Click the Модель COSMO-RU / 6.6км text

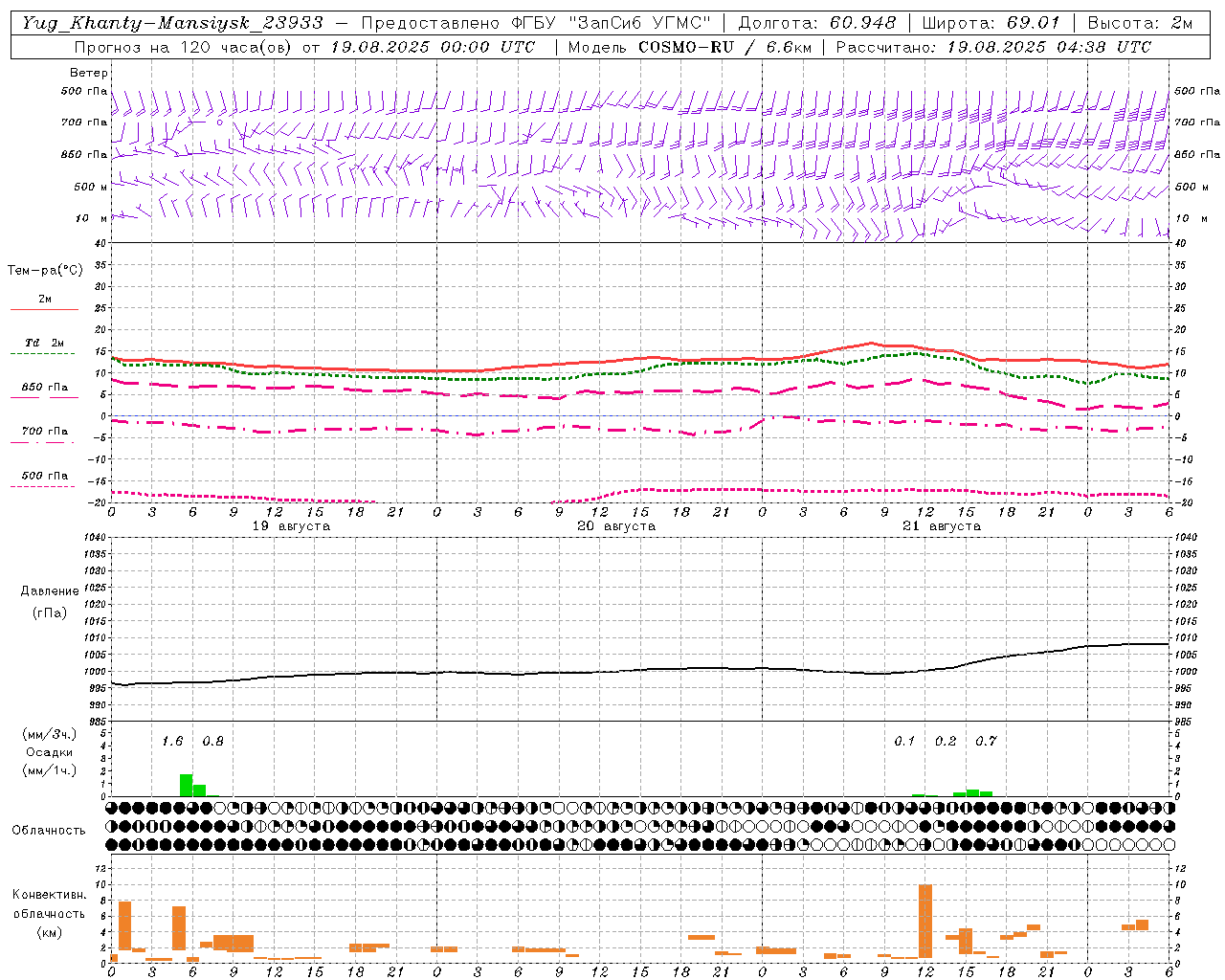pyautogui.click(x=689, y=47)
